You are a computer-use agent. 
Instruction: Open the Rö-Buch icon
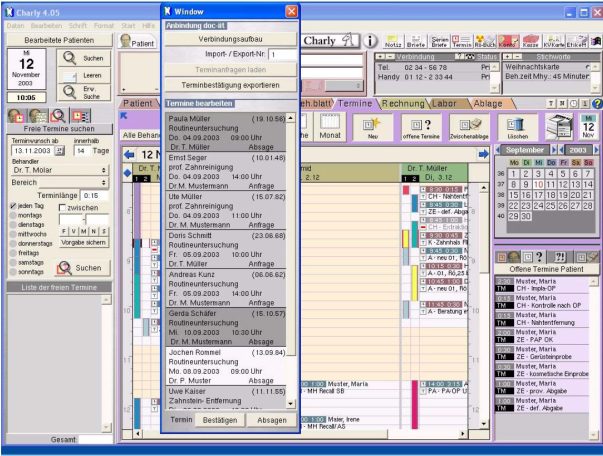click(x=485, y=41)
